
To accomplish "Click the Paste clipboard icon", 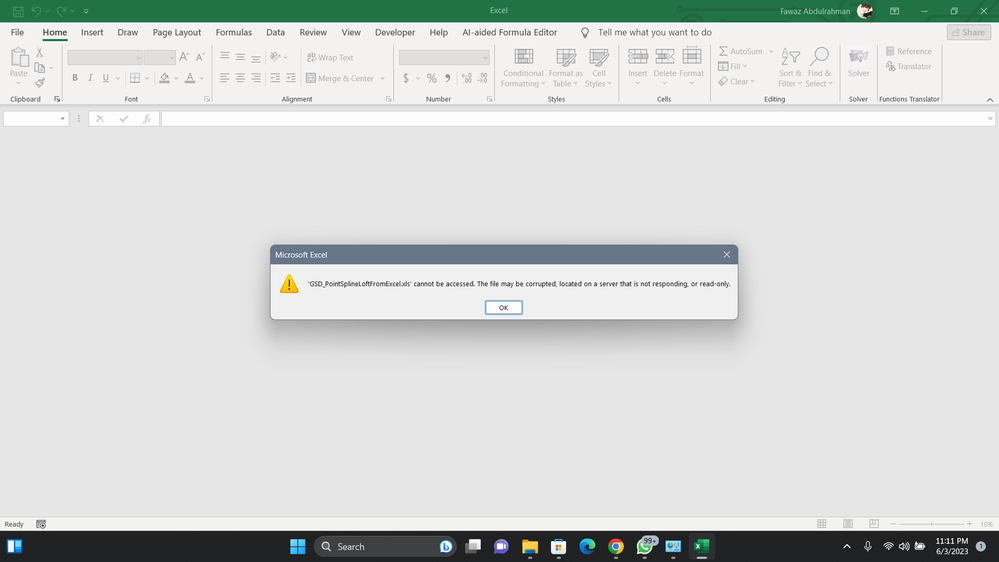I will click(x=18, y=59).
